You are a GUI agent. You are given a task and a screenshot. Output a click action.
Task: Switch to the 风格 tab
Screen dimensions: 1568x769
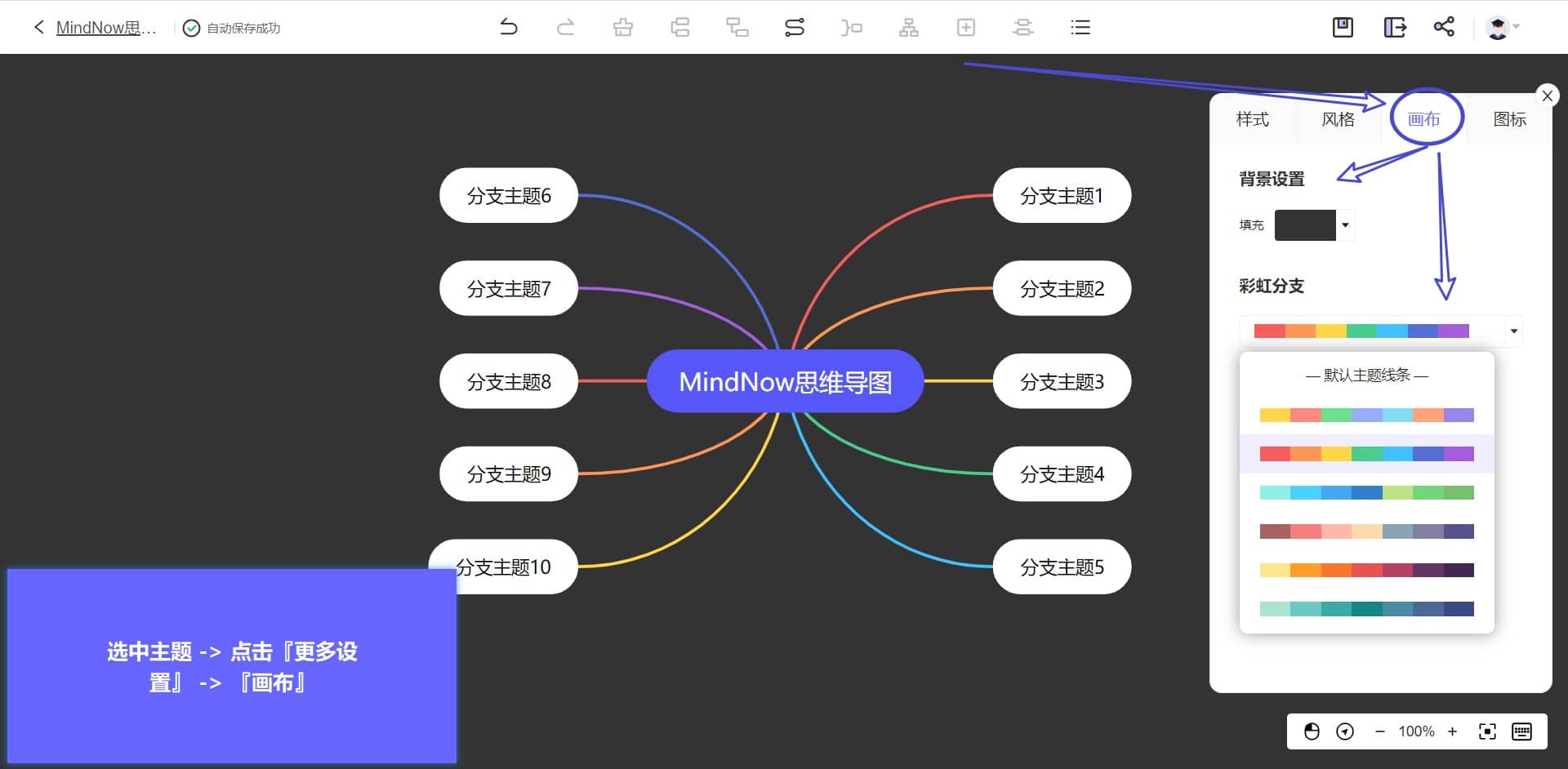pos(1338,119)
